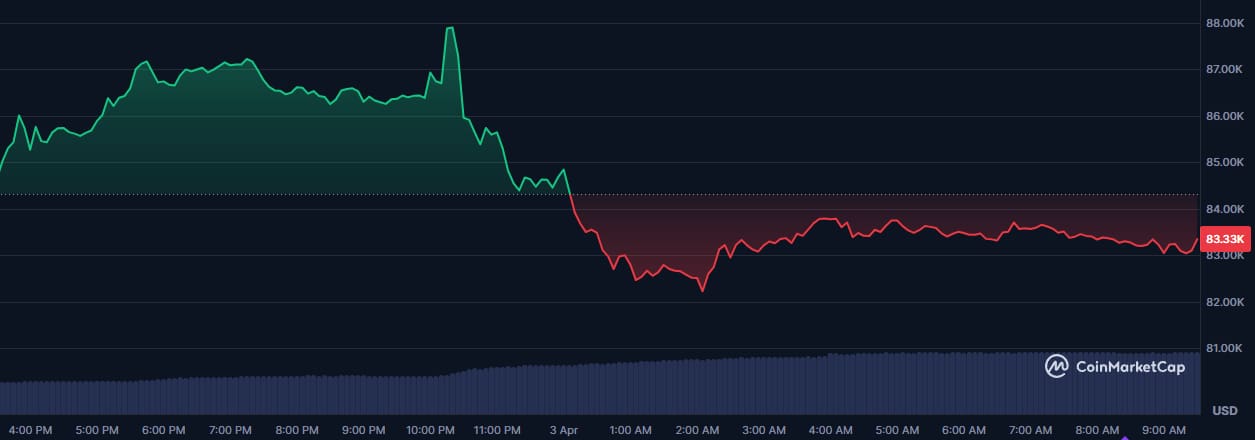
Task: Click the 8:00 PM time label
Action: click(297, 430)
